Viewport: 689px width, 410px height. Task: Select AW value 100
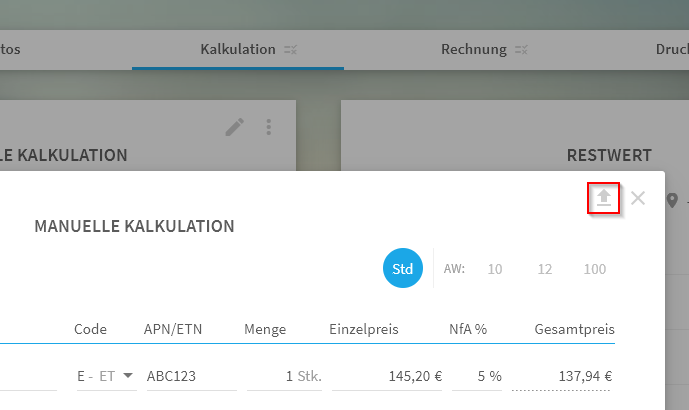tap(595, 269)
